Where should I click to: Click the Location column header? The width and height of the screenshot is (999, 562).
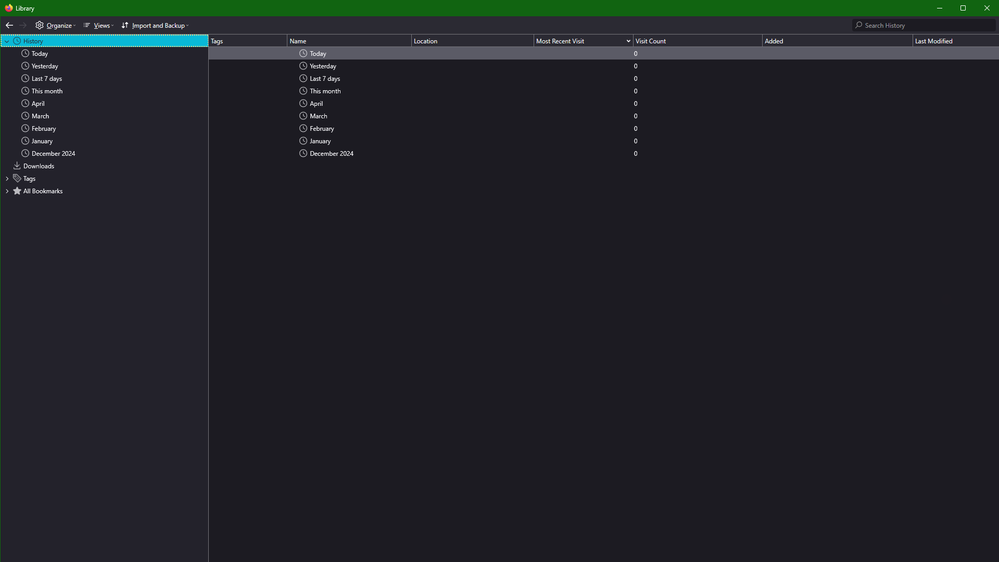tap(471, 41)
